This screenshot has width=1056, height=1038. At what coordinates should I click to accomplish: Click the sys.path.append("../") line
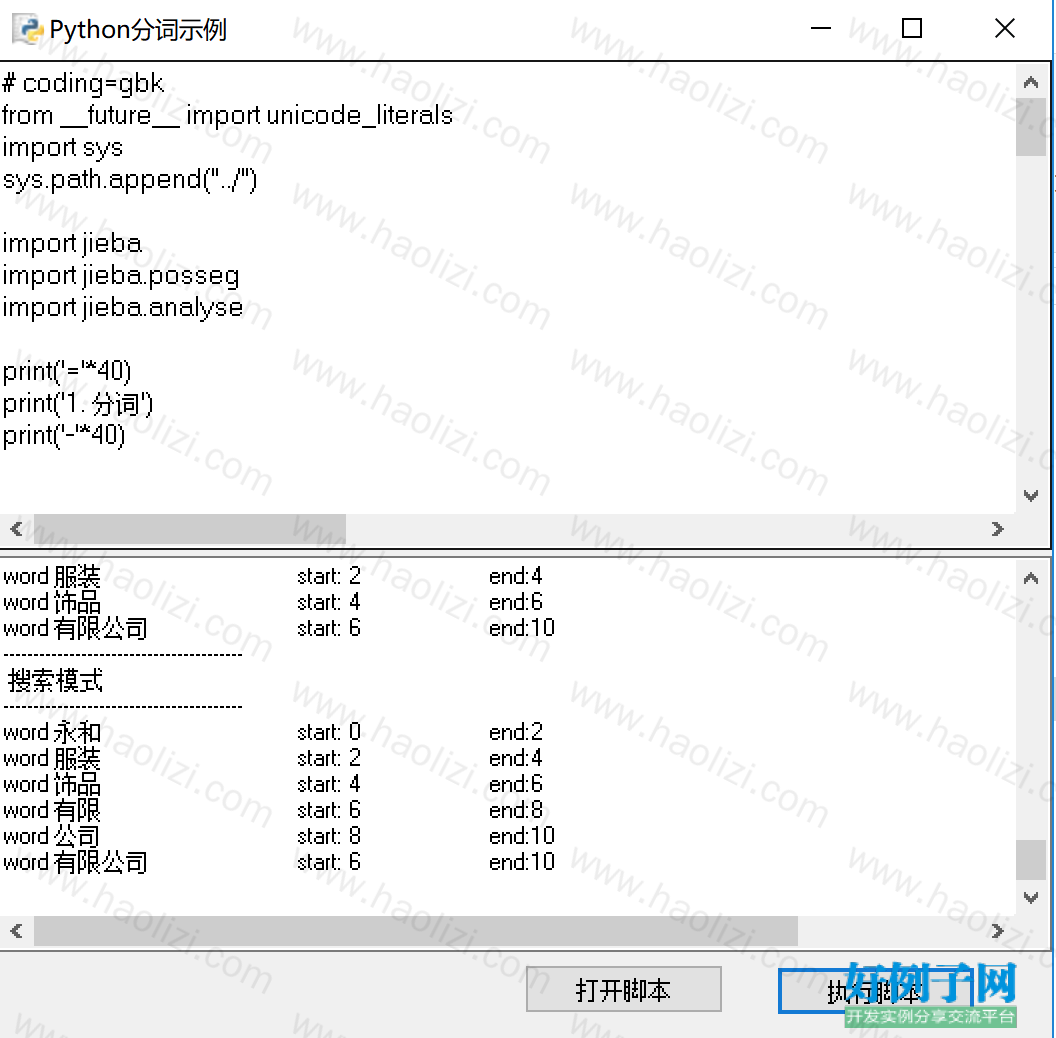[130, 180]
